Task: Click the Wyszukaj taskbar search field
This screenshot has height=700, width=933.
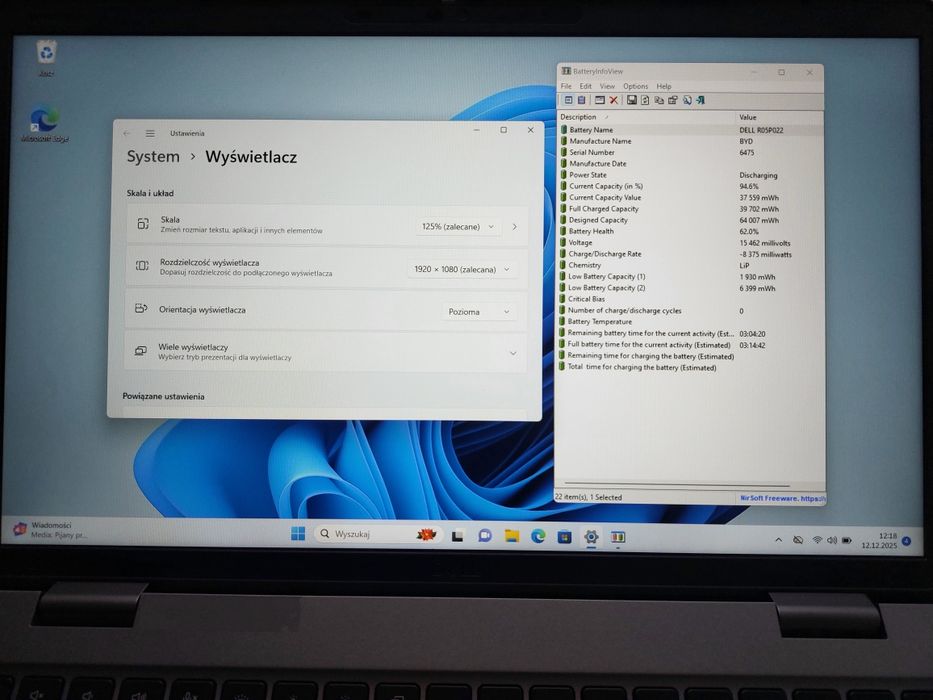Action: 377,534
